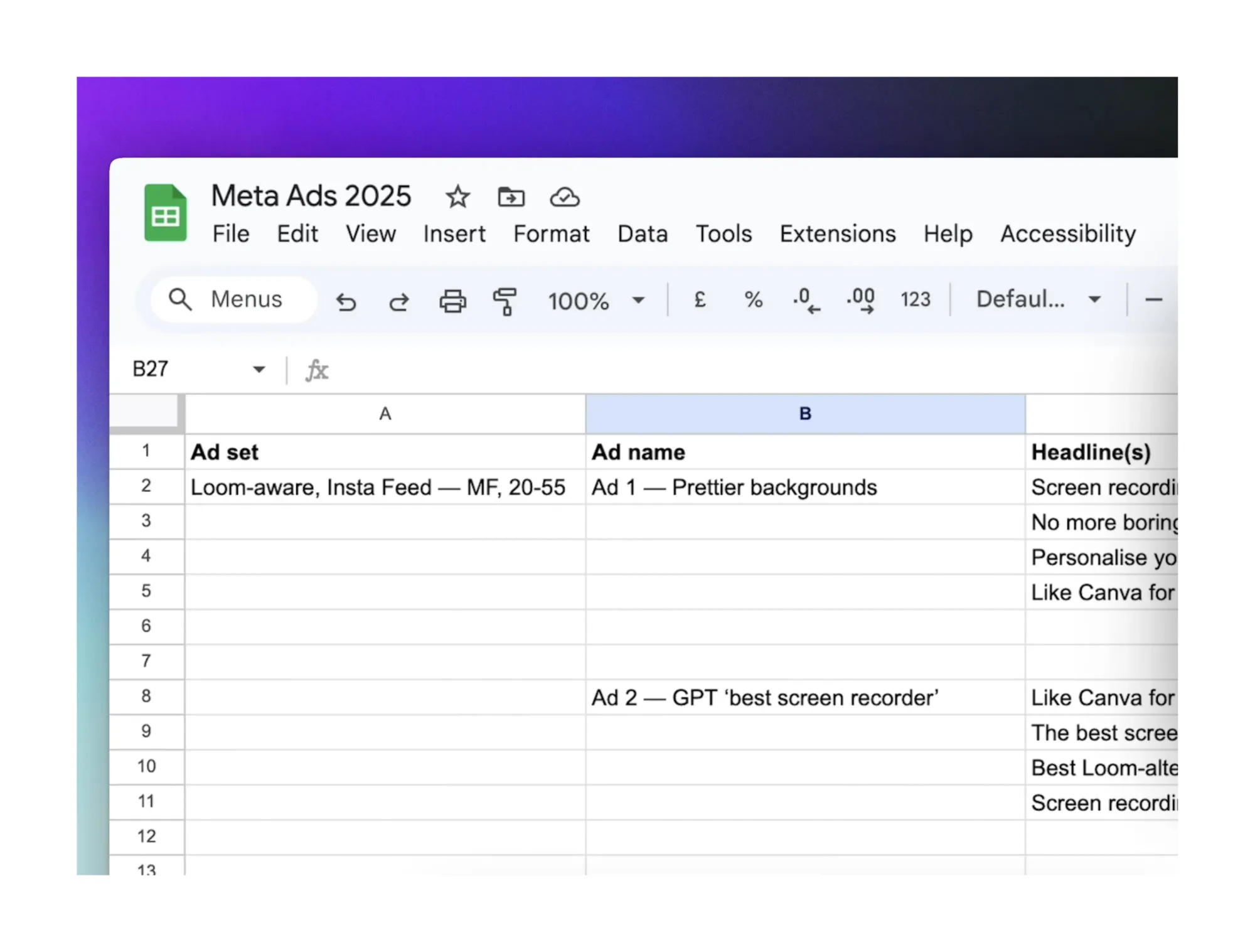The width and height of the screenshot is (1255, 952).
Task: Click cell 'Loom-aware, Insta Feed — MF, 20-55'
Action: pyautogui.click(x=385, y=487)
